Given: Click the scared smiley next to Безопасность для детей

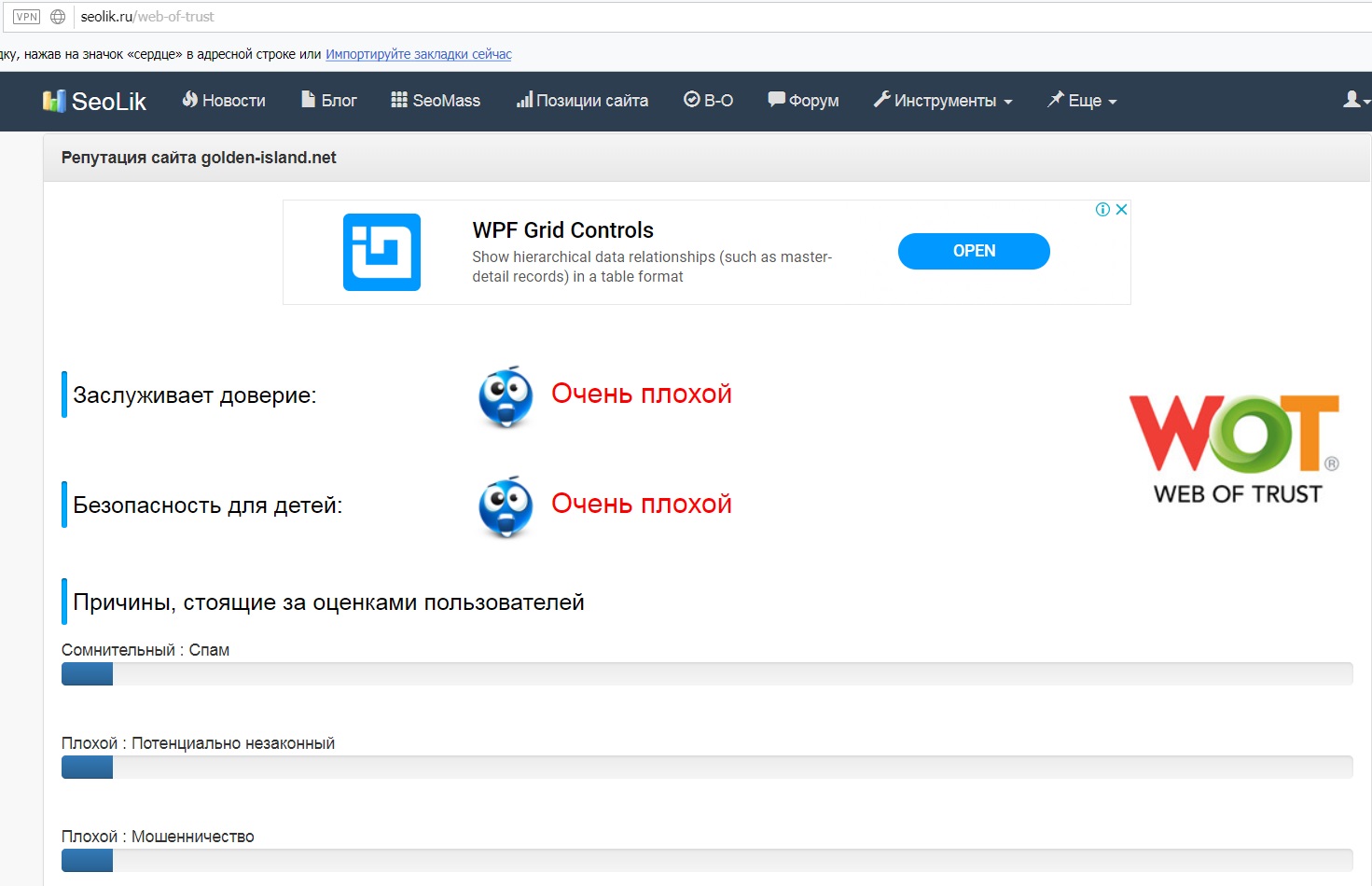Looking at the screenshot, I should [506, 507].
